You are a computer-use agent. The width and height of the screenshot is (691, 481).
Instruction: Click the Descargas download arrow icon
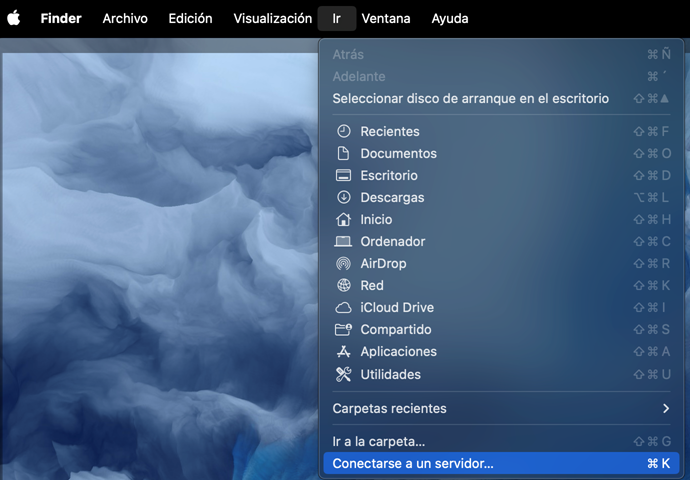tap(343, 198)
